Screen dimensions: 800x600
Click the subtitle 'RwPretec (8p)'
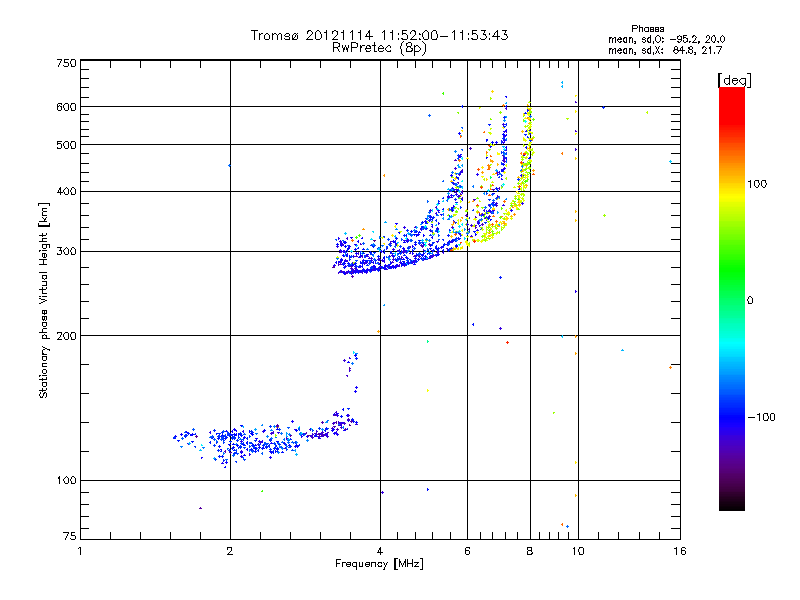coord(379,48)
